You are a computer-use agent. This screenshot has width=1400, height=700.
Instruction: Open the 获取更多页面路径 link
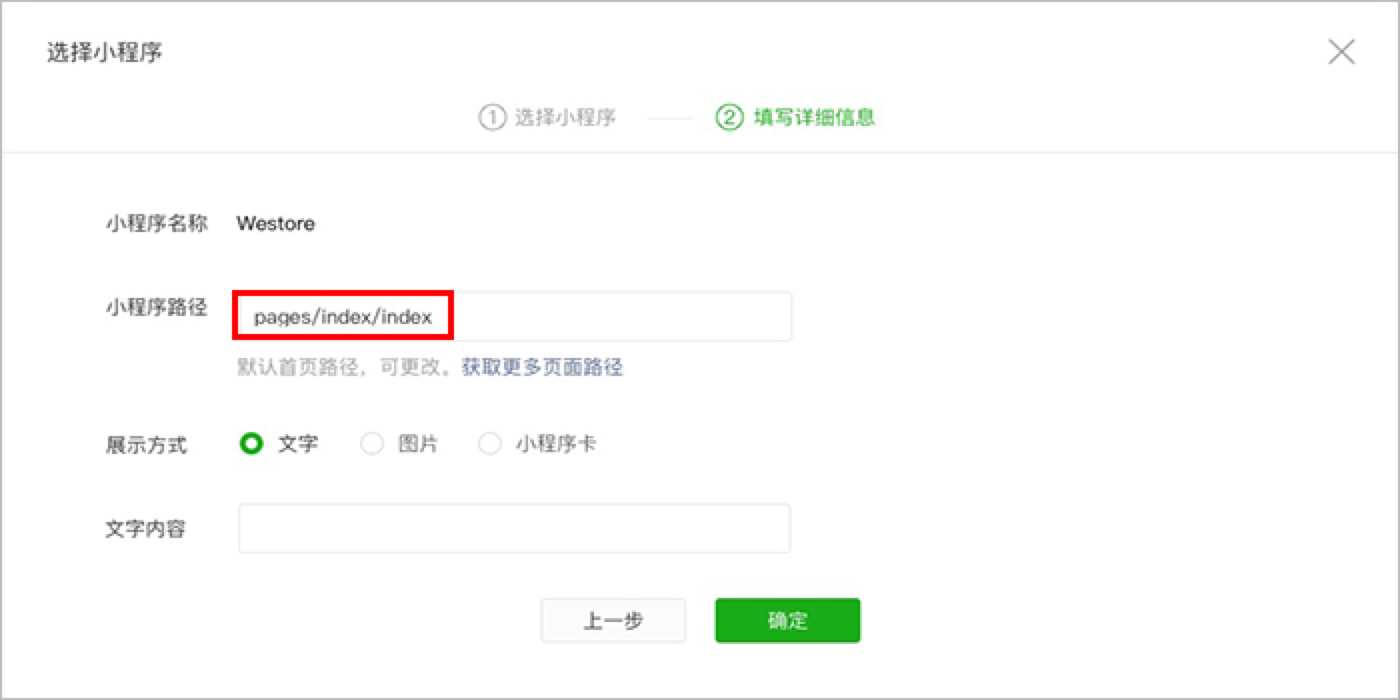[x=542, y=367]
